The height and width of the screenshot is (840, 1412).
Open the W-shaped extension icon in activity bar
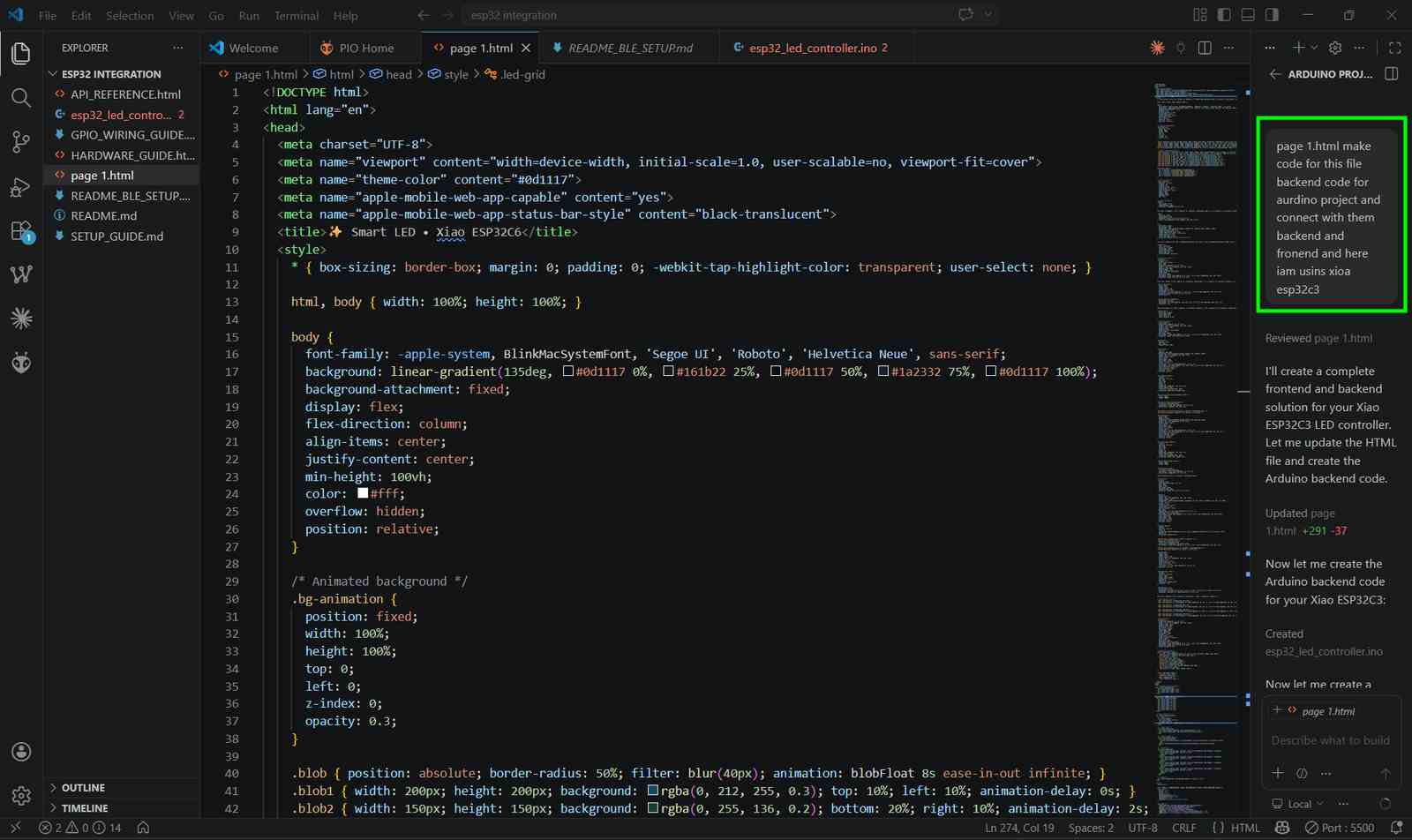pyautogui.click(x=21, y=274)
